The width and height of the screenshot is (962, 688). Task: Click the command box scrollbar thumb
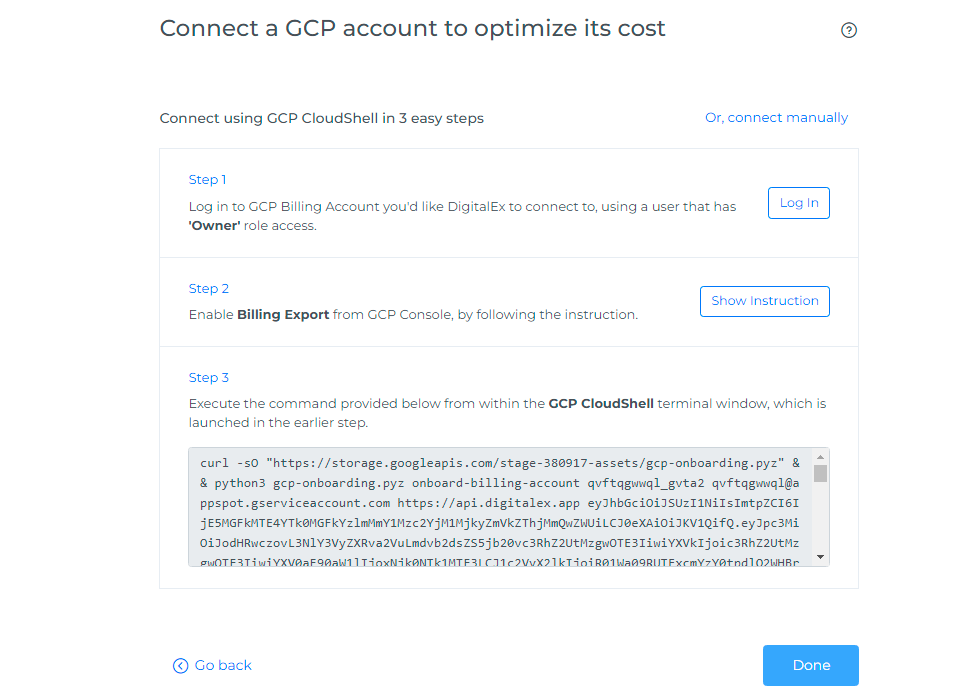[x=820, y=473]
